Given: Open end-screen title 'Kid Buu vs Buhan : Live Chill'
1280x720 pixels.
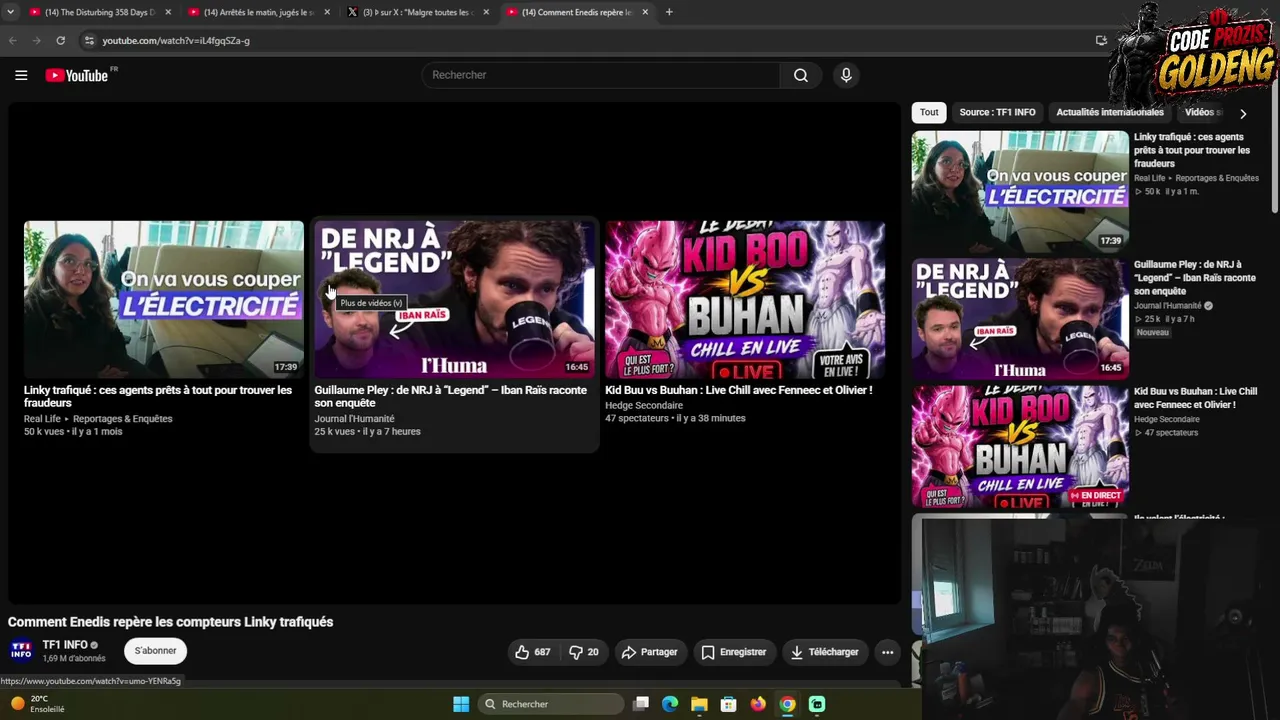Looking at the screenshot, I should [x=739, y=390].
